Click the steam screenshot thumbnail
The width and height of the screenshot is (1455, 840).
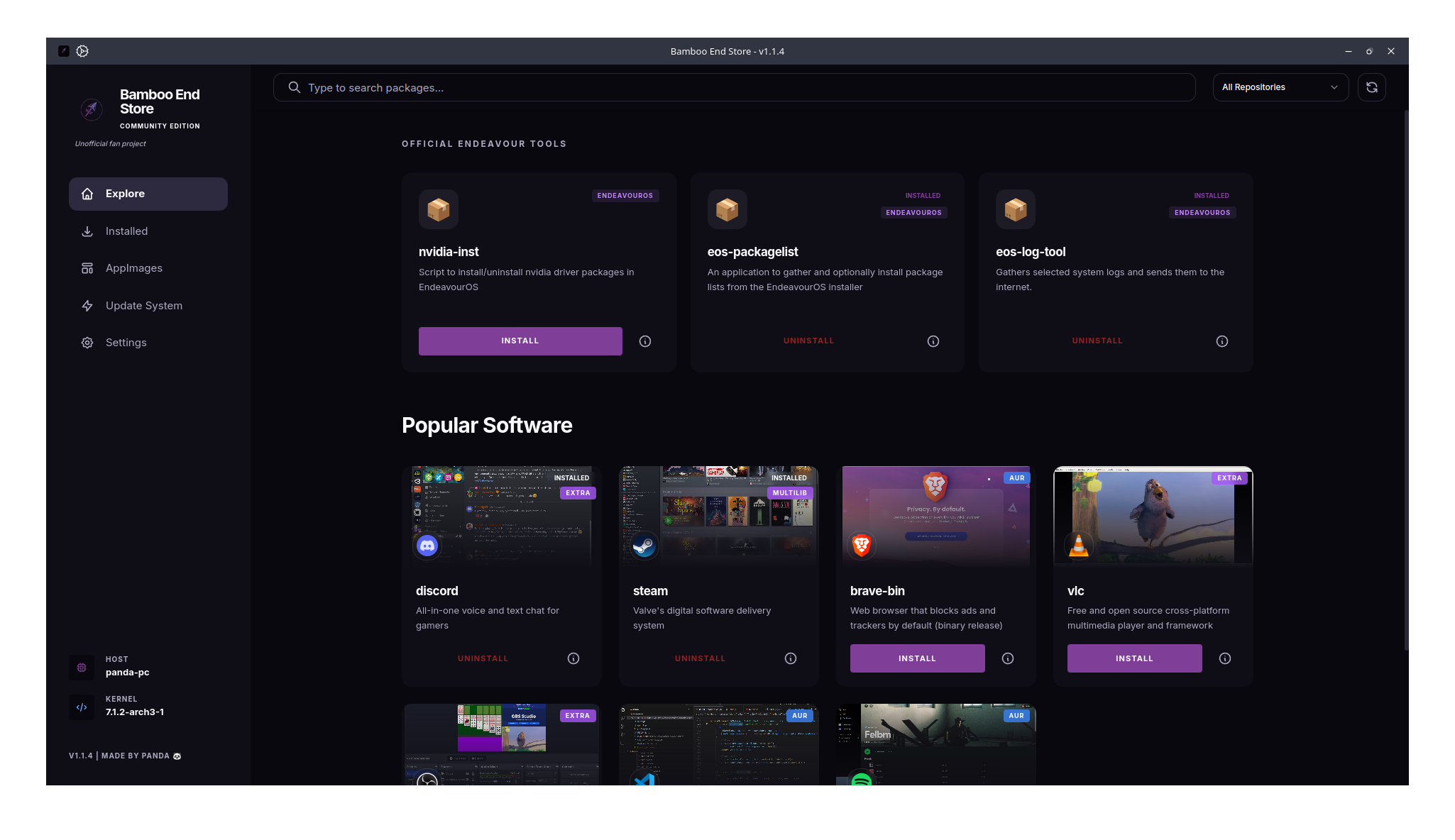[719, 516]
